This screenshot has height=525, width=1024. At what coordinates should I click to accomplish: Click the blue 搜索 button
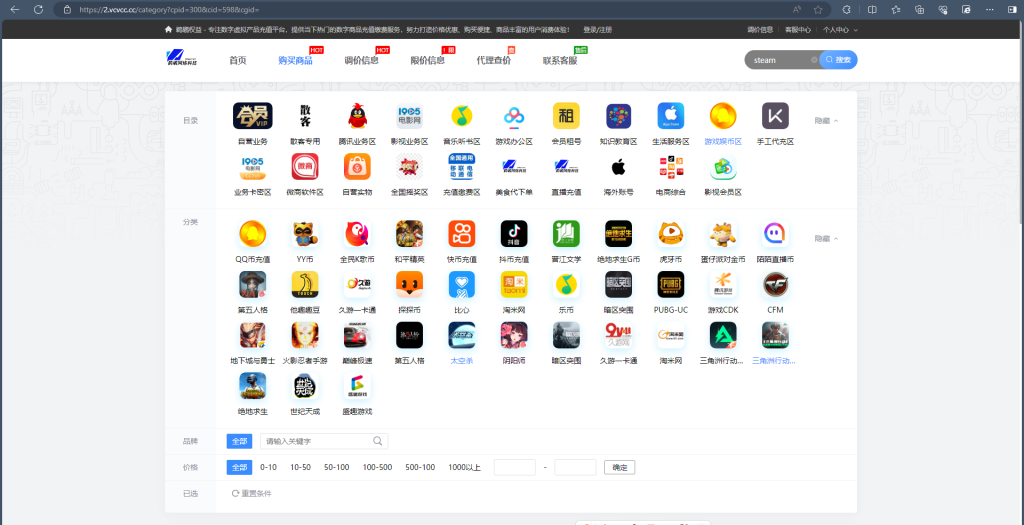coord(839,60)
